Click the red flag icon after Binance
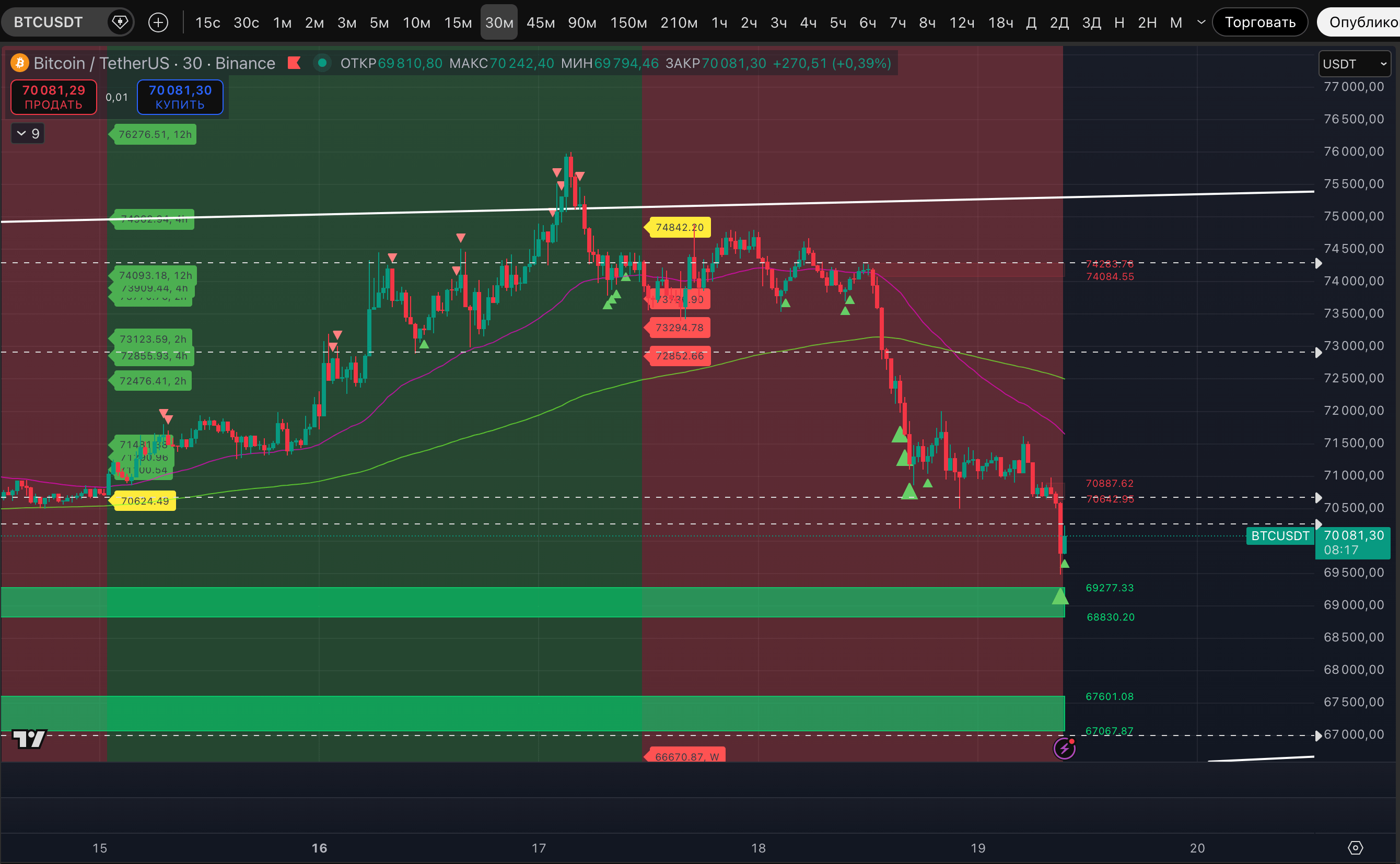This screenshot has width=1400, height=864. click(x=294, y=63)
